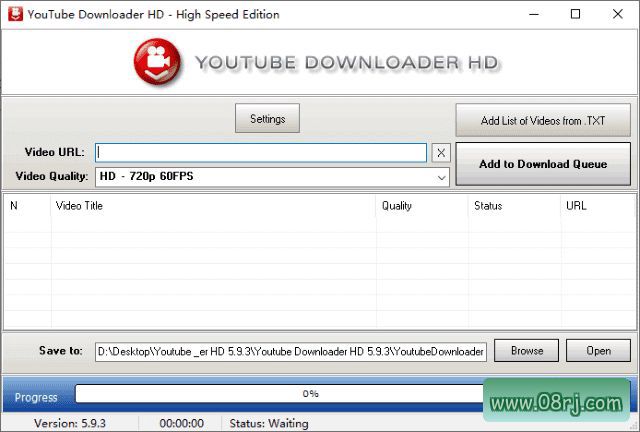The height and width of the screenshot is (432, 640).
Task: Expand the Video Quality dropdown arrow
Action: pos(441,177)
